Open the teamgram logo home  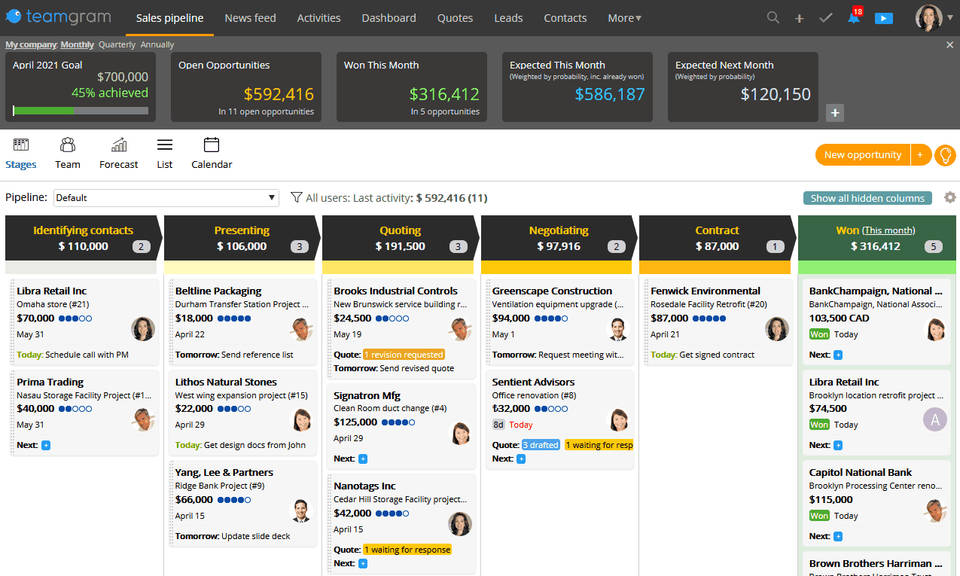[59, 17]
